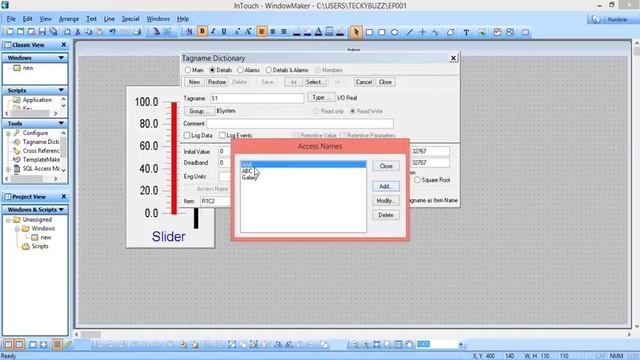Click the red slider bar graphic
The height and width of the screenshot is (360, 640).
[x=174, y=158]
